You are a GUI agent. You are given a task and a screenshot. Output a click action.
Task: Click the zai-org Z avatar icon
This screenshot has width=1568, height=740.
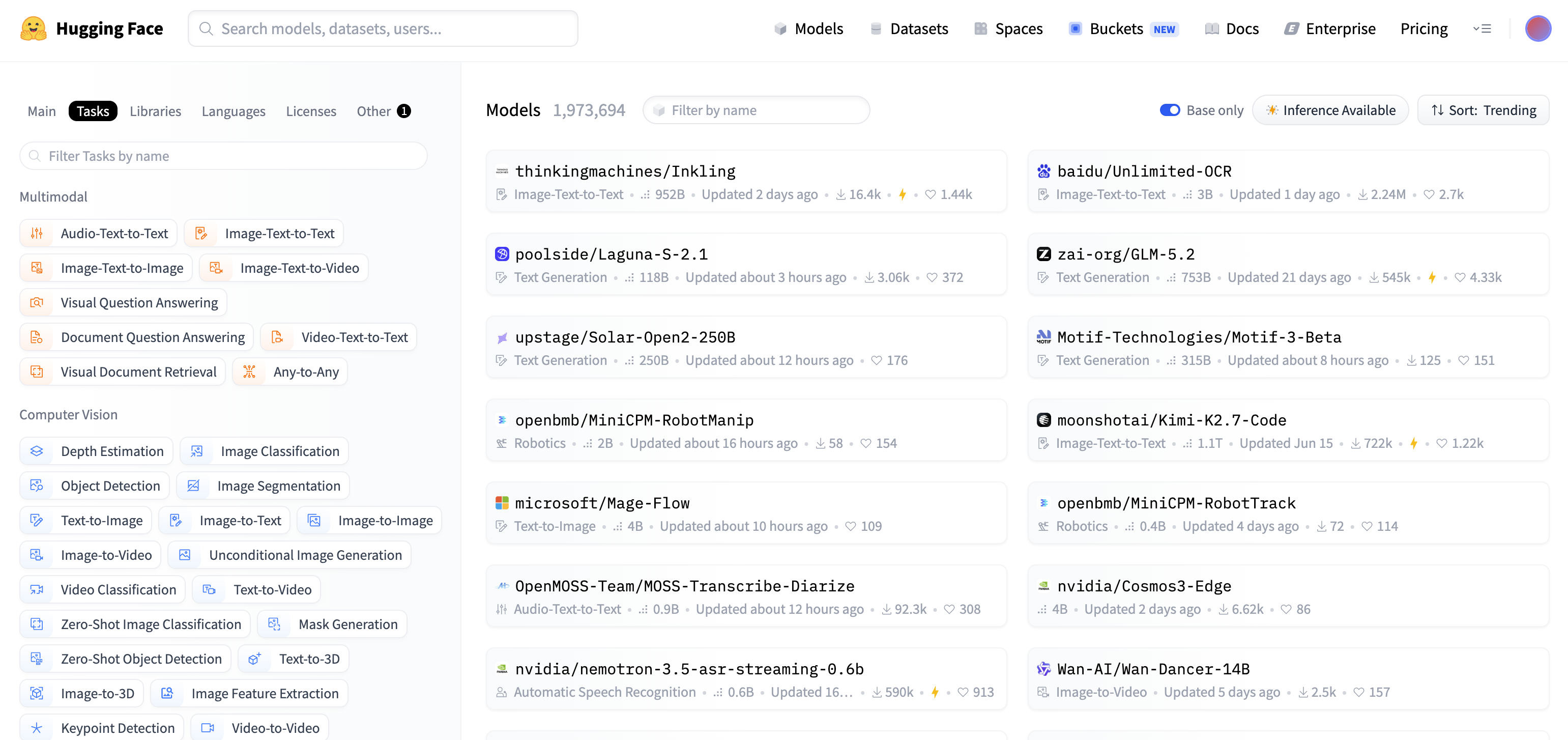pyautogui.click(x=1044, y=254)
